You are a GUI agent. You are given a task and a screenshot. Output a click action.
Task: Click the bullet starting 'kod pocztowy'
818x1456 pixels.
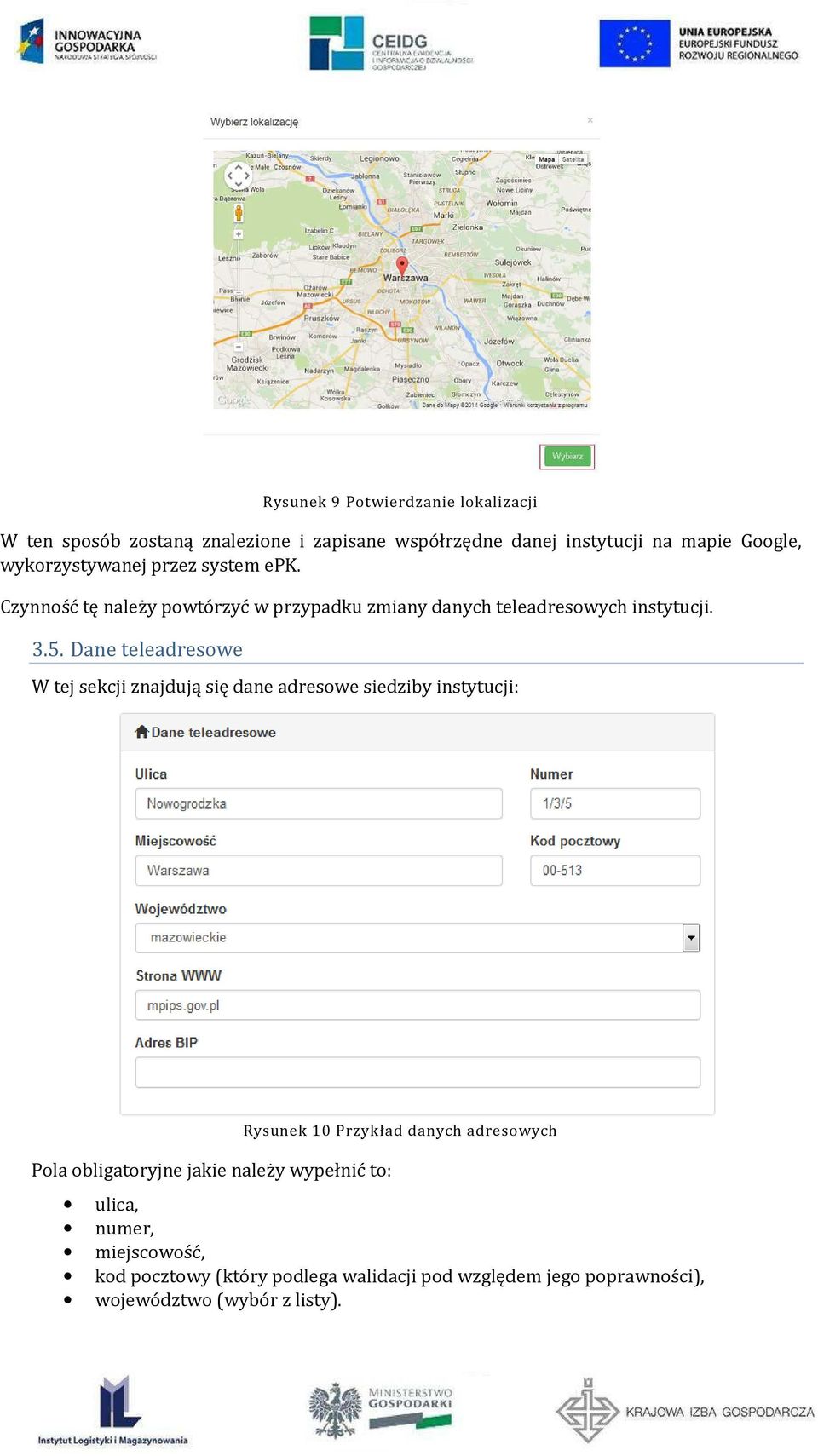pos(400,1276)
